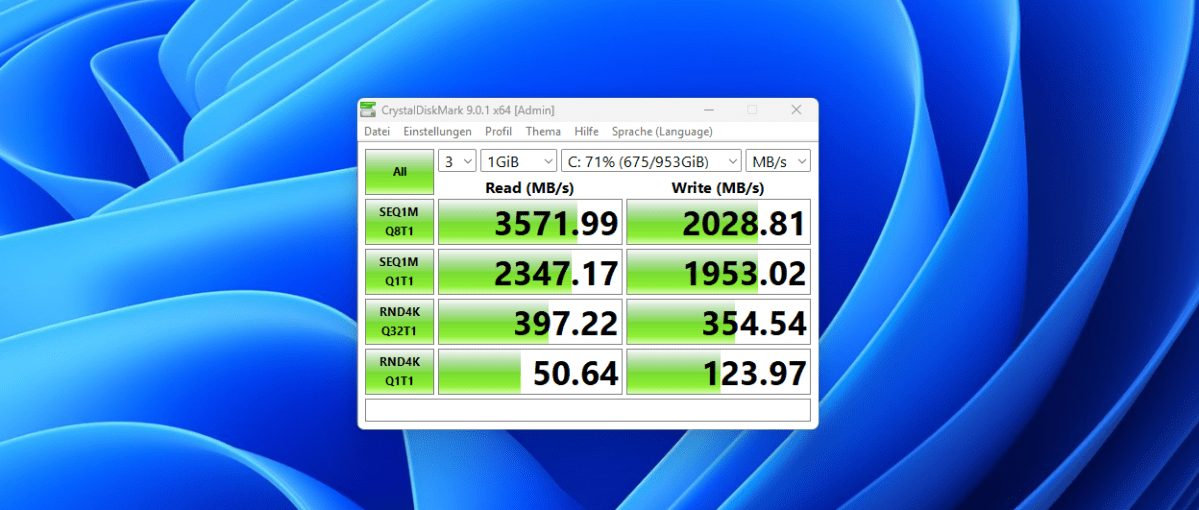This screenshot has width=1199, height=510.
Task: Open the Einstellungen menu
Action: [x=437, y=132]
